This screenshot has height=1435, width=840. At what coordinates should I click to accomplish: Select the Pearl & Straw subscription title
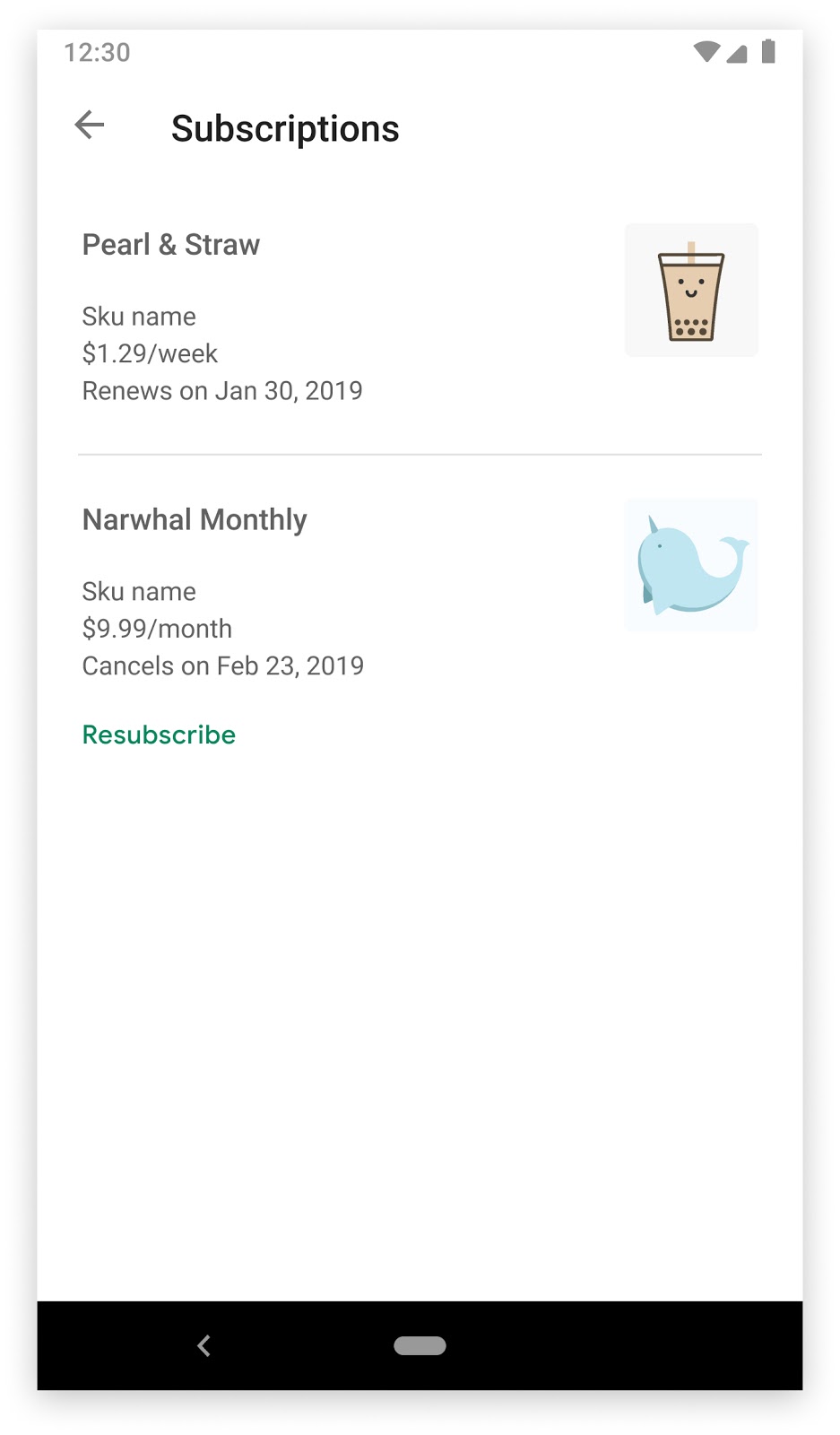(170, 244)
